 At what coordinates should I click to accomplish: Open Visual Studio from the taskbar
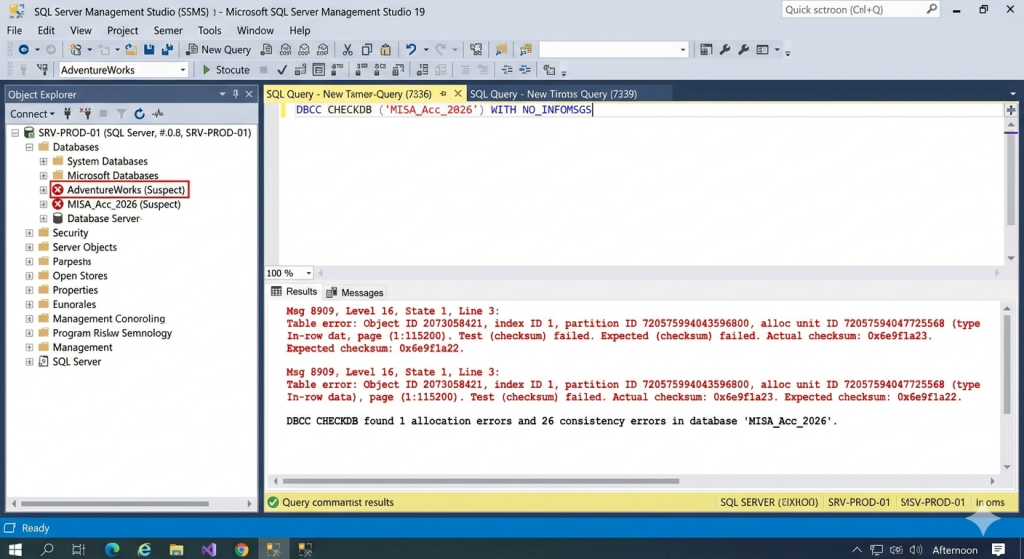point(209,549)
